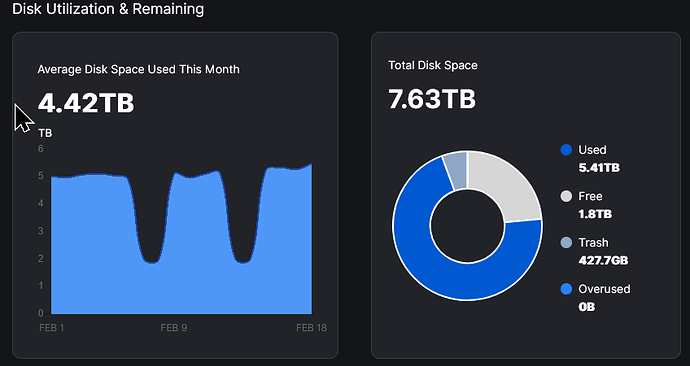Click the Disk Utilization & Remaining header
Screen dimensions: 690x366
(x=108, y=9)
